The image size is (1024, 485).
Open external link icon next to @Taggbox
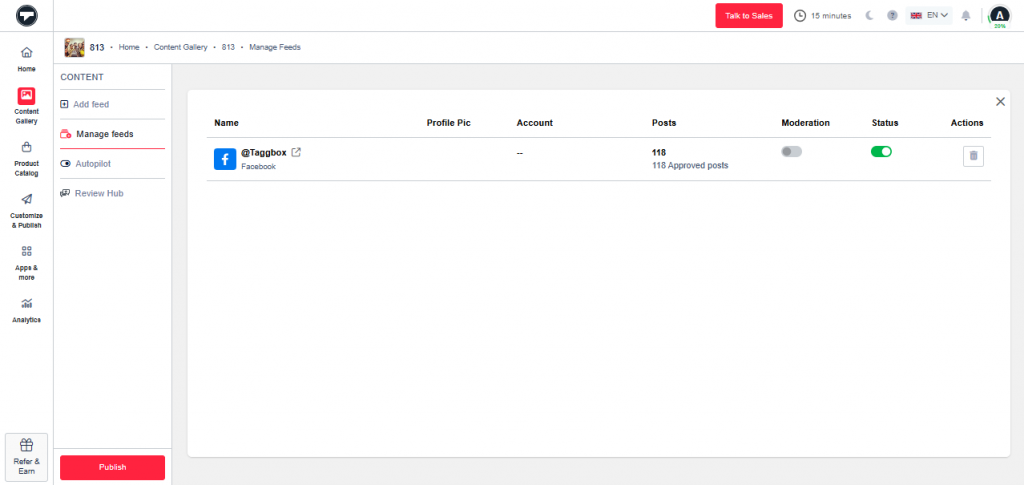(296, 152)
